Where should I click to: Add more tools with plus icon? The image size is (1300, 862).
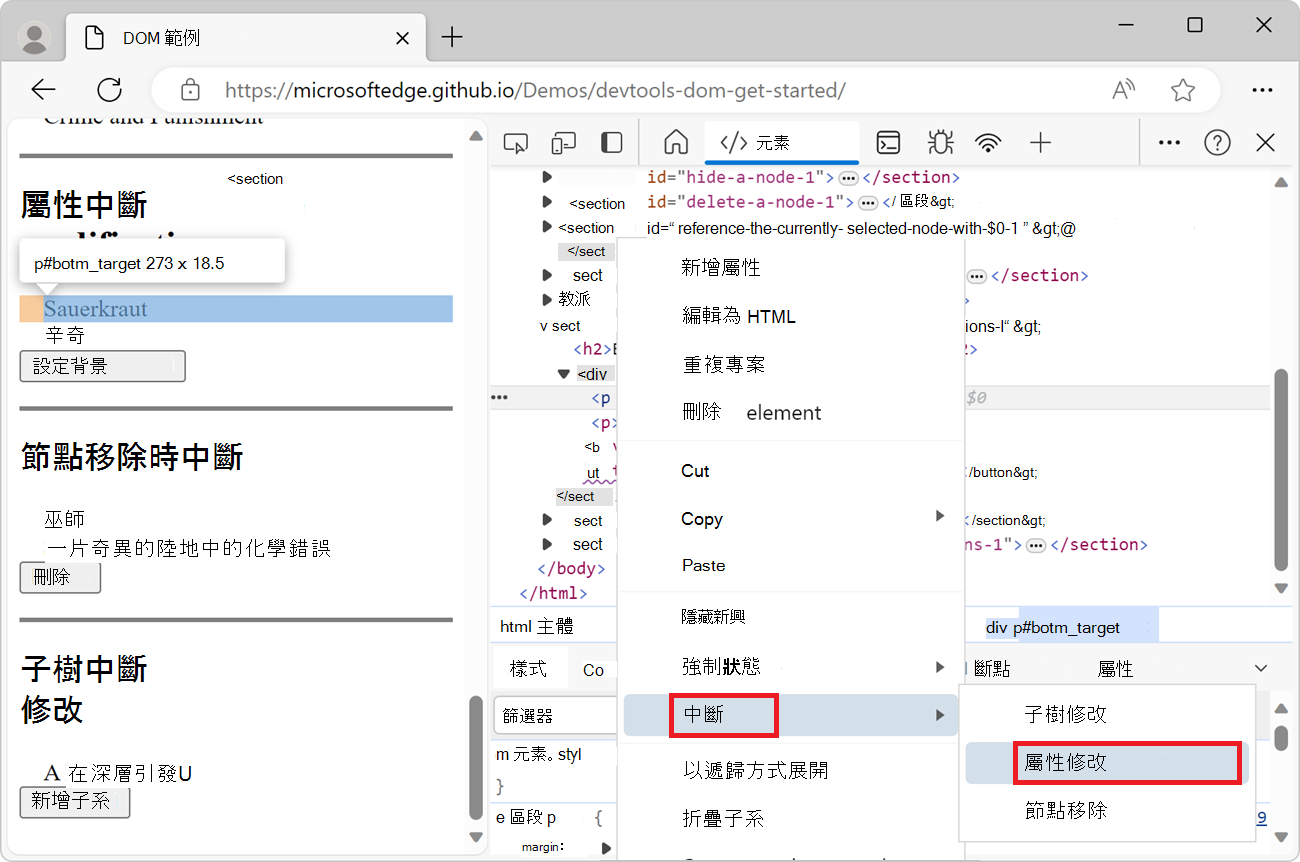click(1041, 143)
